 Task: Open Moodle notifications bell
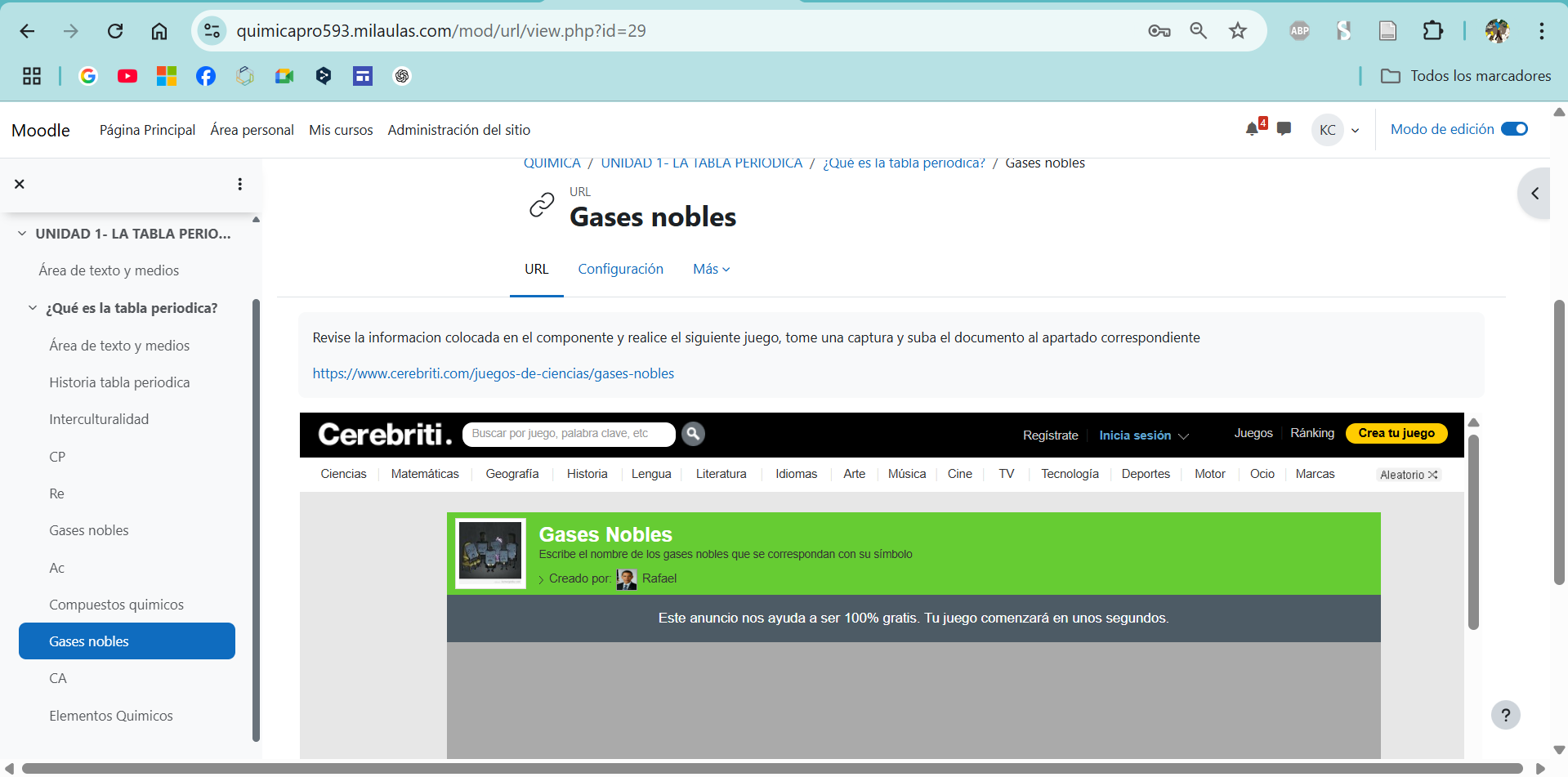point(1252,129)
